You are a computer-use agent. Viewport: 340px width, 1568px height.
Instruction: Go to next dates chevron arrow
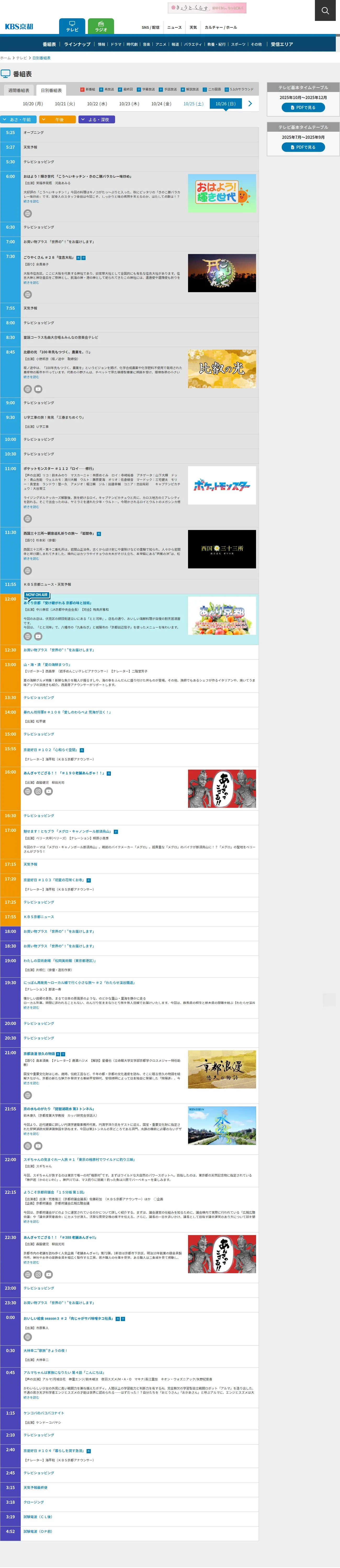(250, 103)
